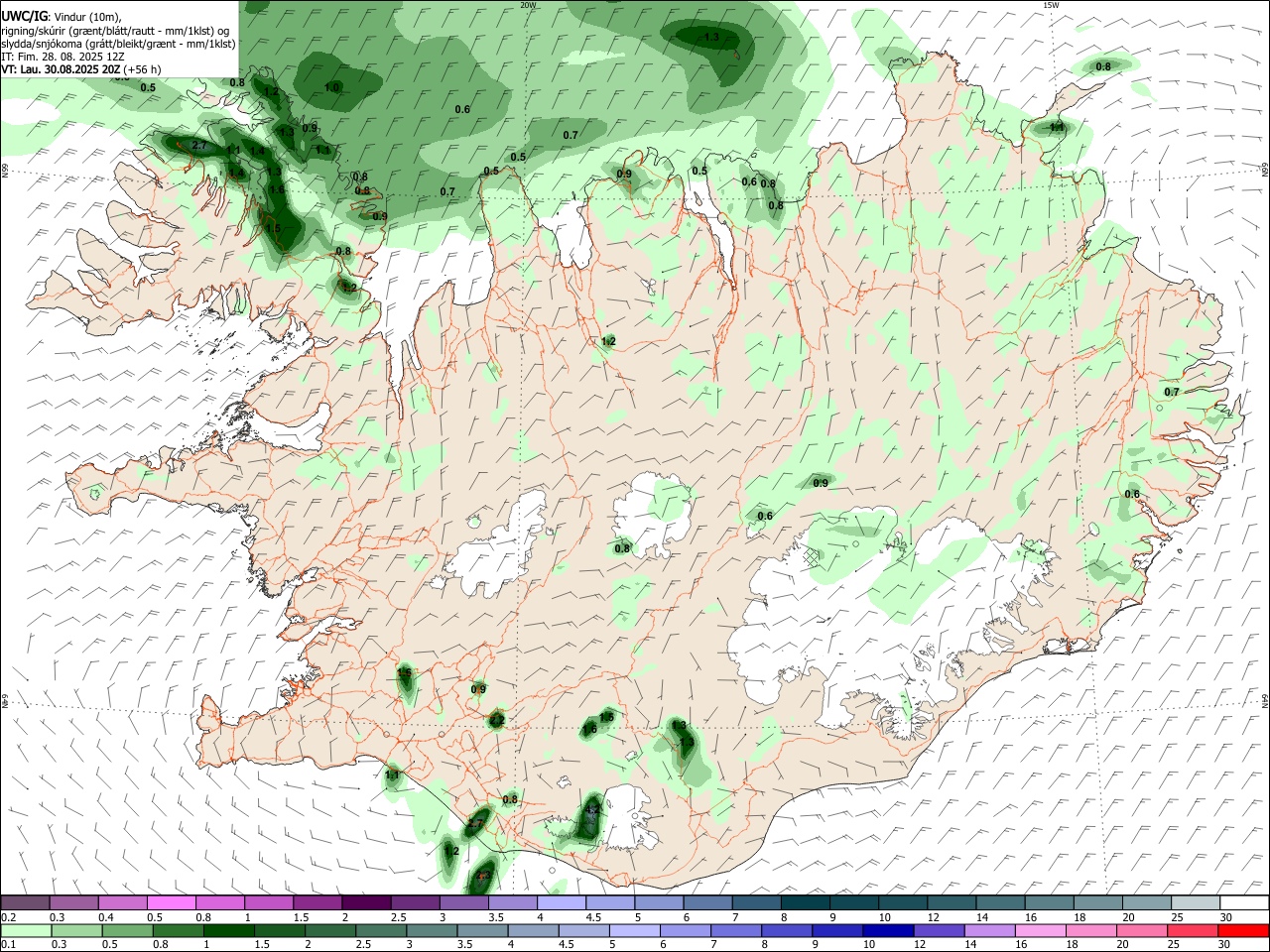Pick the dark teal 8 swatch, upper scale
1270x952 pixels.
click(804, 902)
